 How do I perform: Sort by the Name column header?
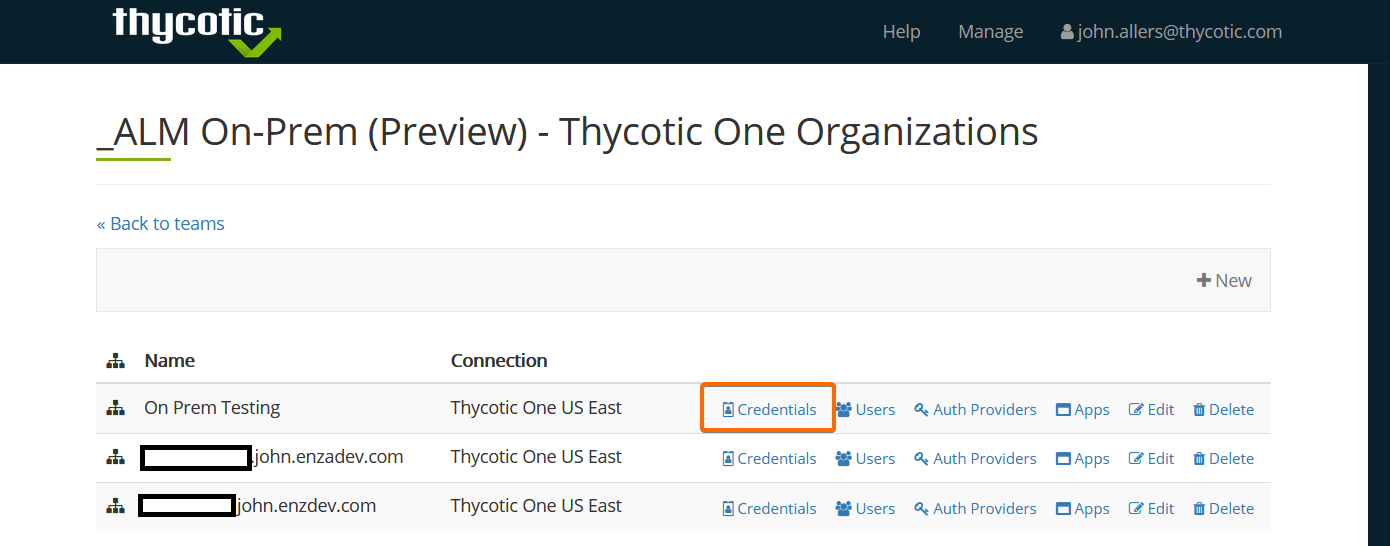(170, 361)
